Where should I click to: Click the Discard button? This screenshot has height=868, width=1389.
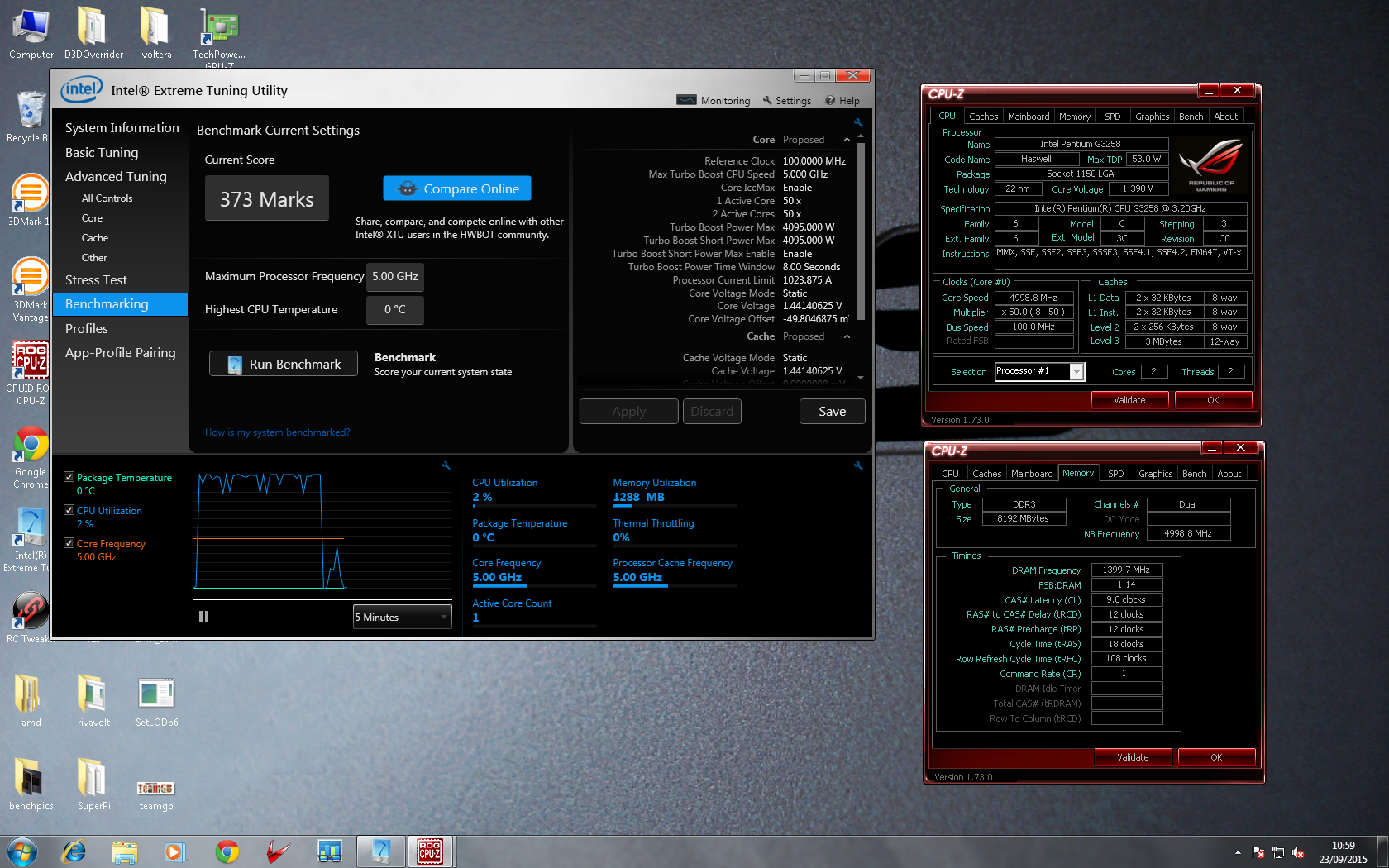point(712,412)
